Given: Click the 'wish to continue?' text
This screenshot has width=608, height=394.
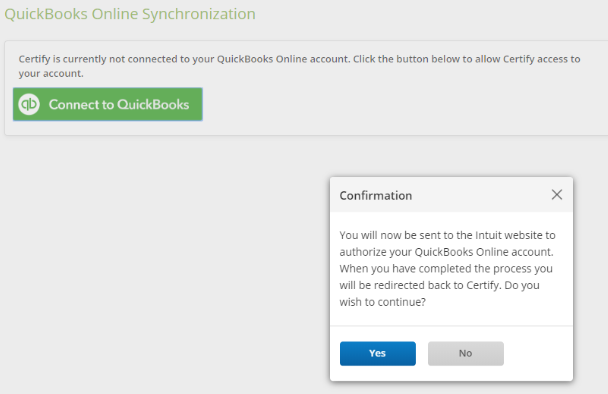Looking at the screenshot, I should [382, 302].
